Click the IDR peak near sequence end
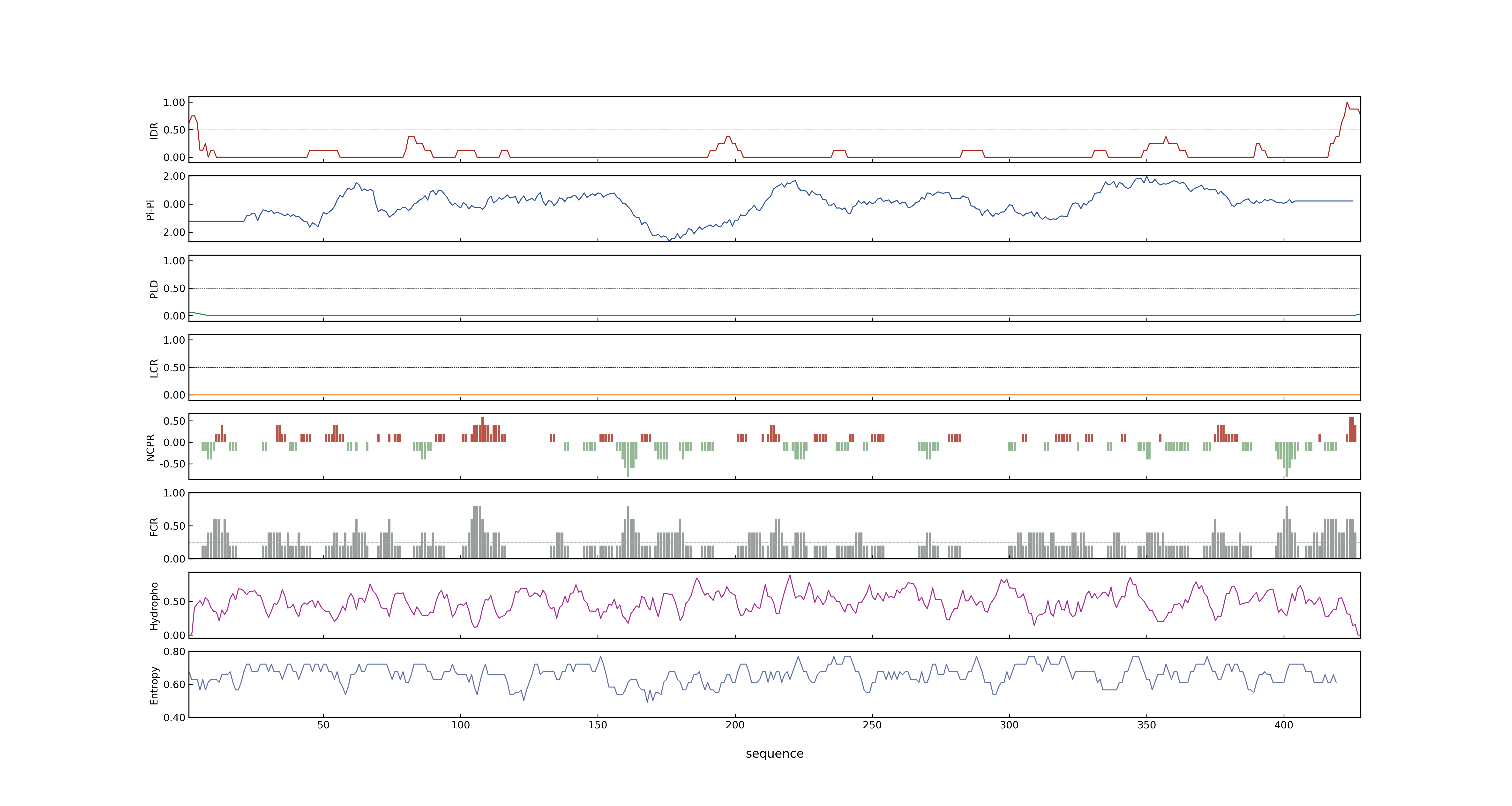1512x806 pixels. pyautogui.click(x=1347, y=103)
